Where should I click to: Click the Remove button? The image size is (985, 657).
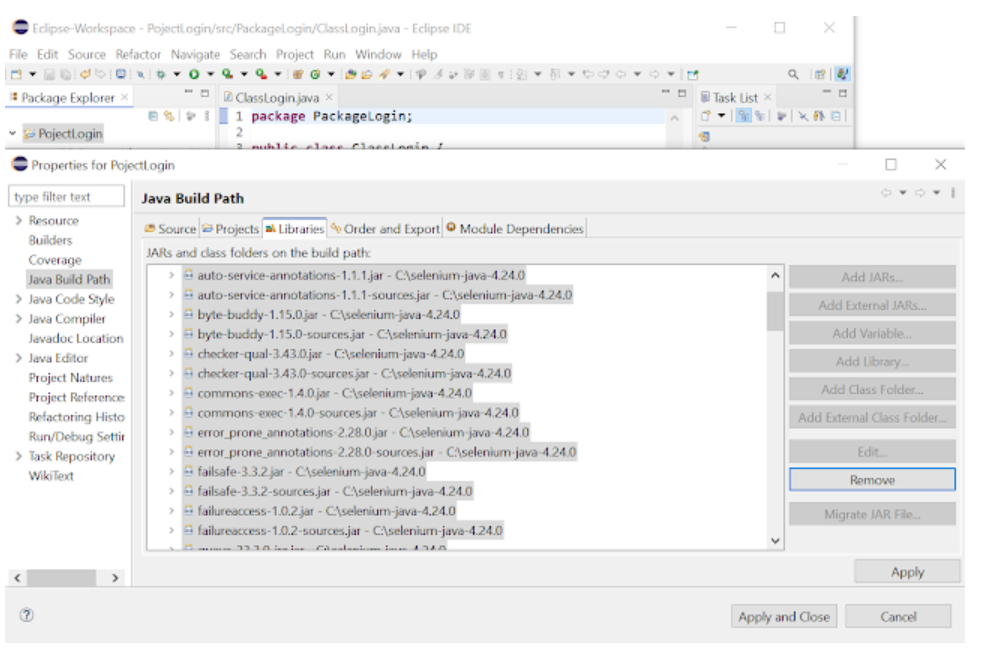point(872,480)
